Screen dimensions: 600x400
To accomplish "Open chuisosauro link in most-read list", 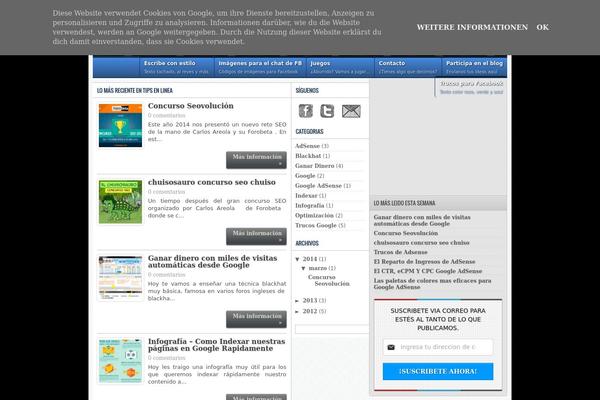I will pyautogui.click(x=421, y=243).
